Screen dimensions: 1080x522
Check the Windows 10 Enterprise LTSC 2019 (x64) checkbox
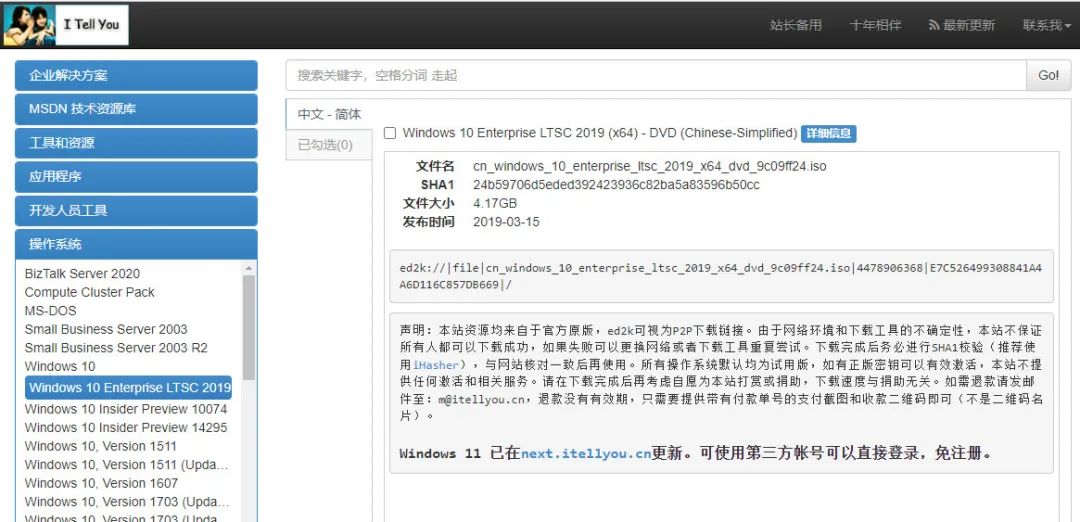[x=390, y=133]
